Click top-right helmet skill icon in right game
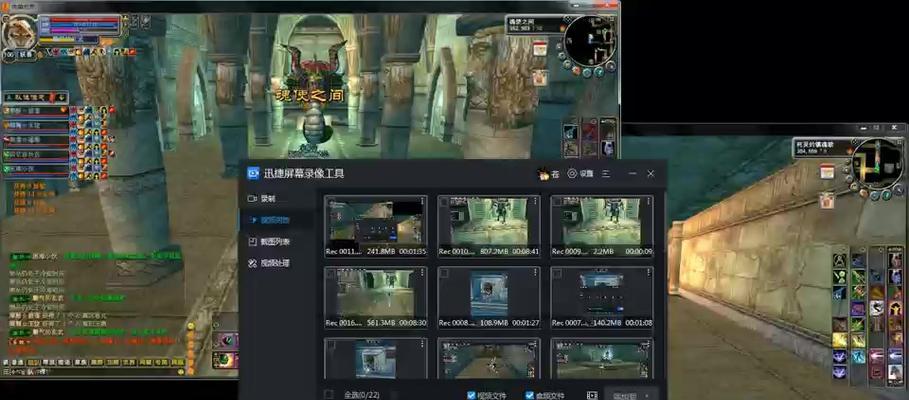Image resolution: width=909 pixels, height=400 pixels. pyautogui.click(x=895, y=260)
